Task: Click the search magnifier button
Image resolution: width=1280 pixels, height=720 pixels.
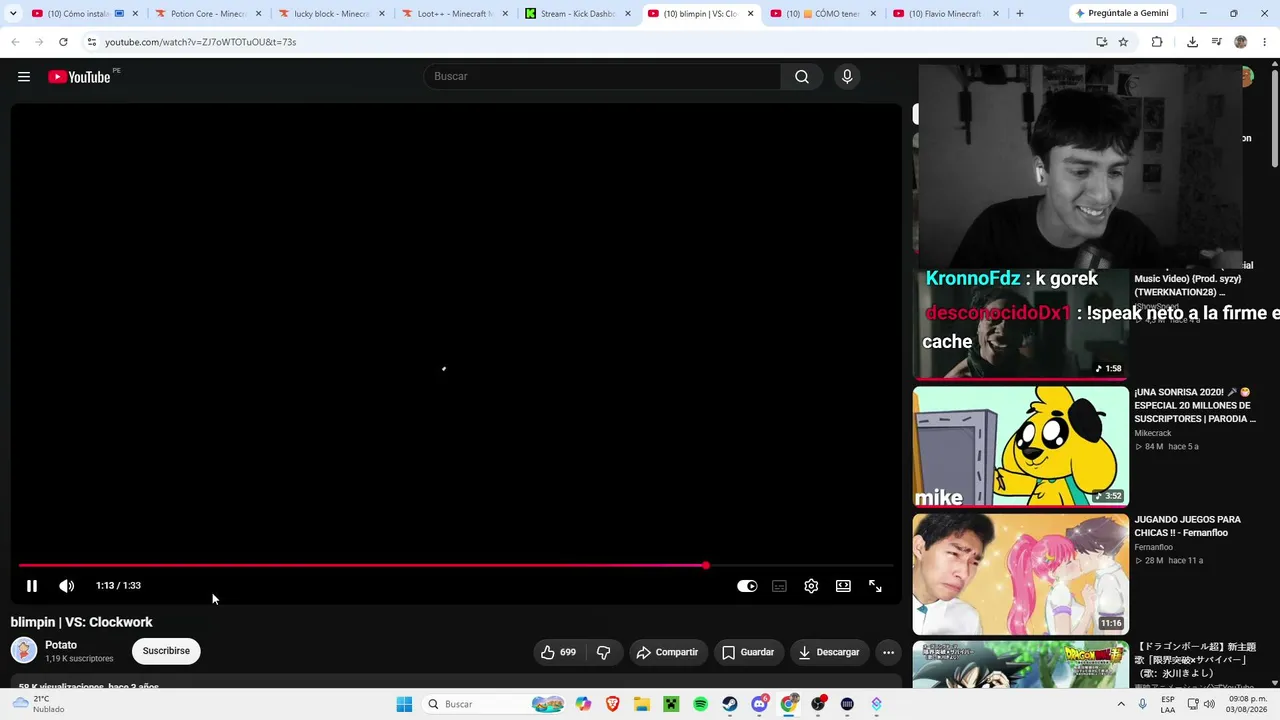Action: 802,77
